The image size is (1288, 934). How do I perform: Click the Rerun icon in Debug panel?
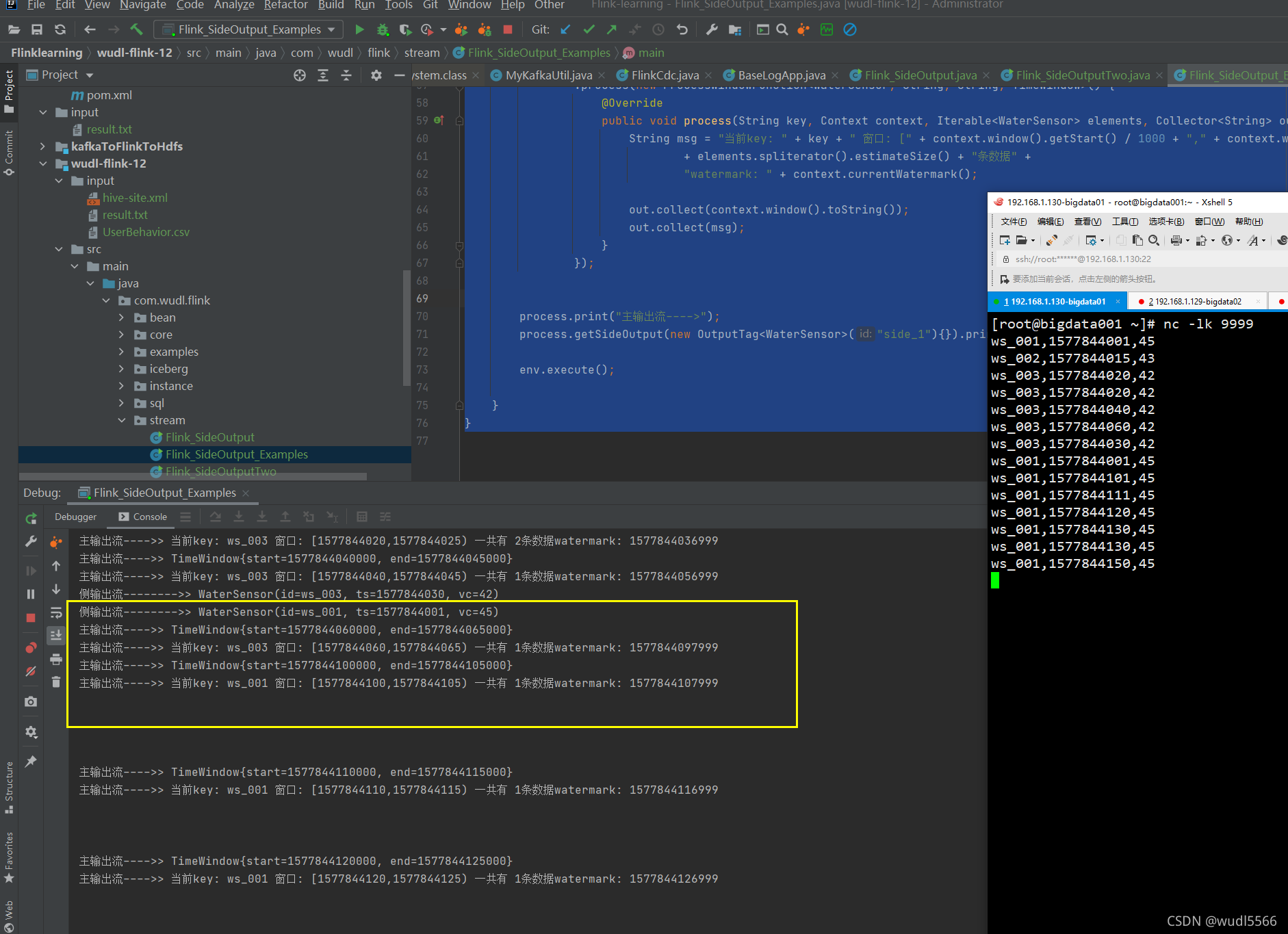(31, 519)
